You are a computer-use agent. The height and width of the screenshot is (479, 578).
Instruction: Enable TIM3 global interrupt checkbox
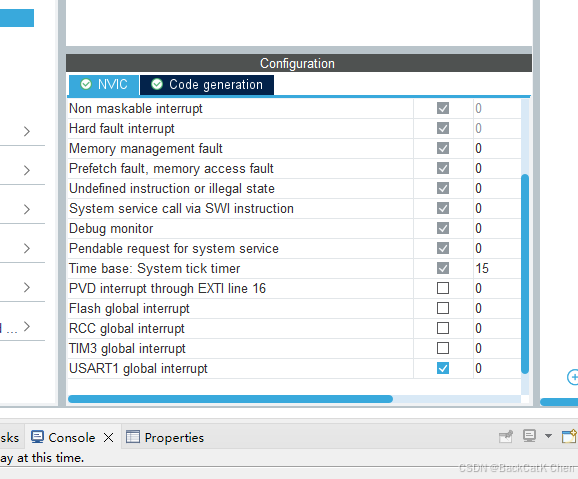pos(443,348)
